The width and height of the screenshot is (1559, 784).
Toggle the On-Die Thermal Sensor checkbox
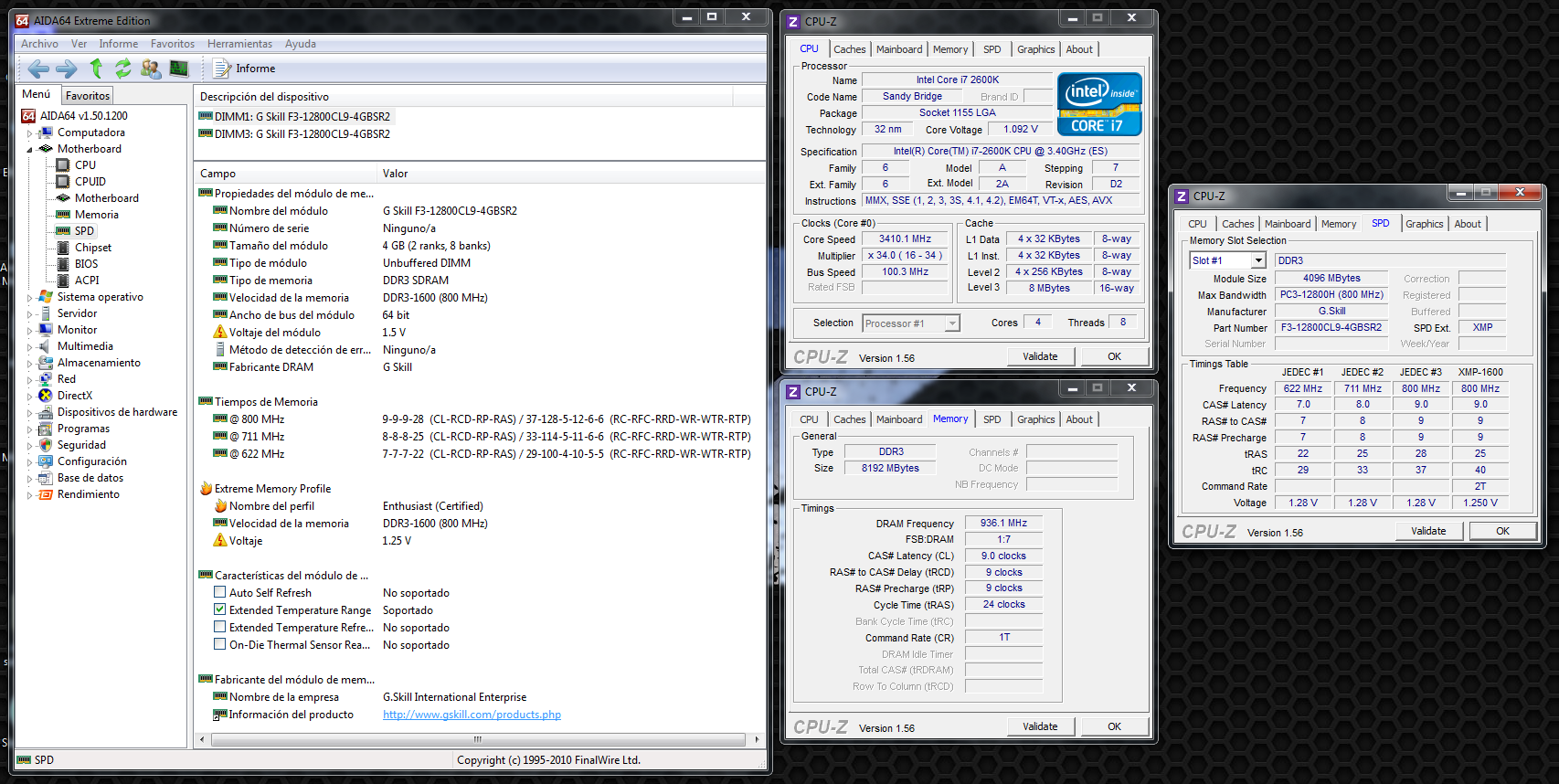220,645
